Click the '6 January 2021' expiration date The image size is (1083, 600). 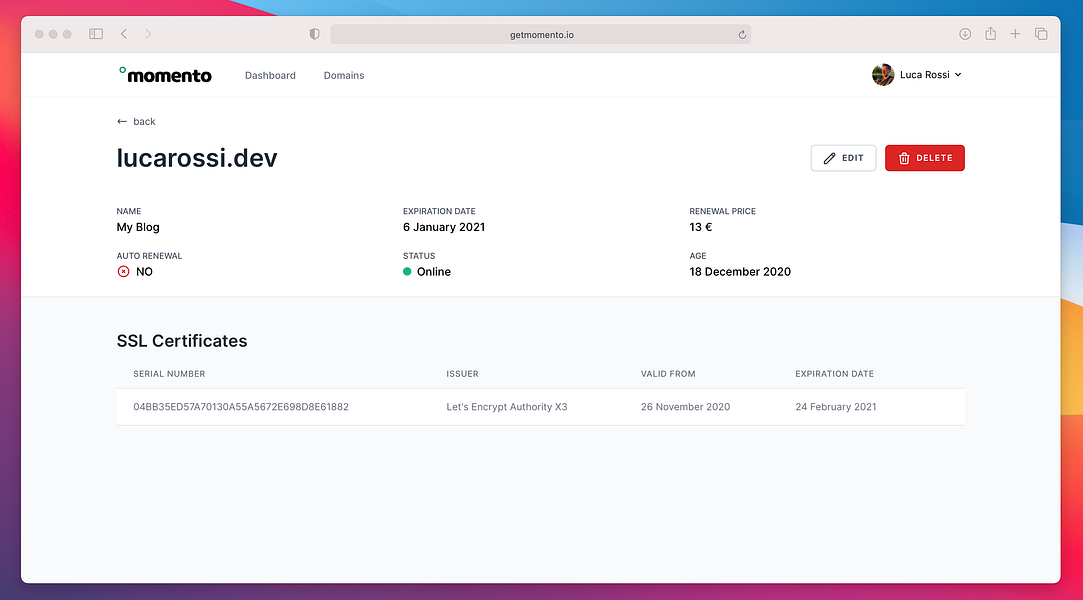point(444,227)
